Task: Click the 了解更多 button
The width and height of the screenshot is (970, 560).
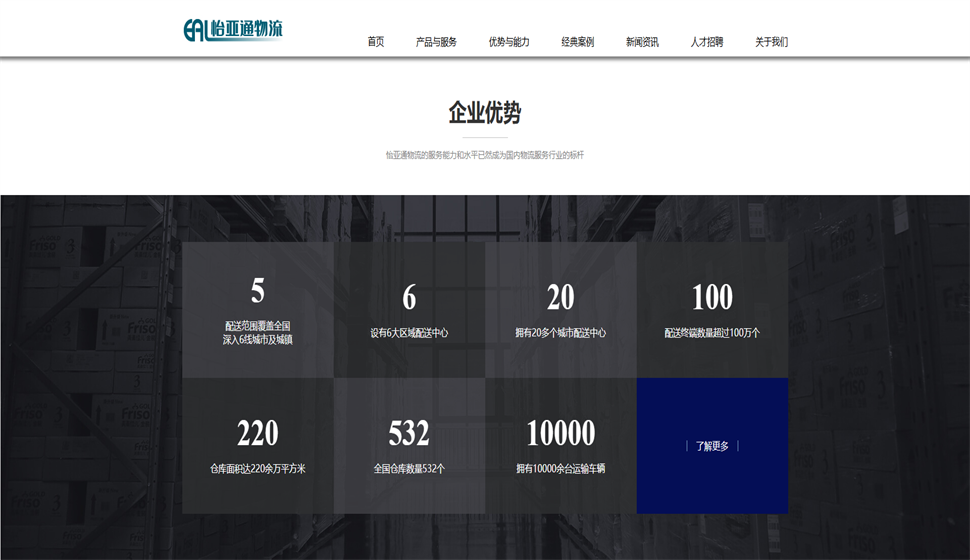Action: pos(712,446)
